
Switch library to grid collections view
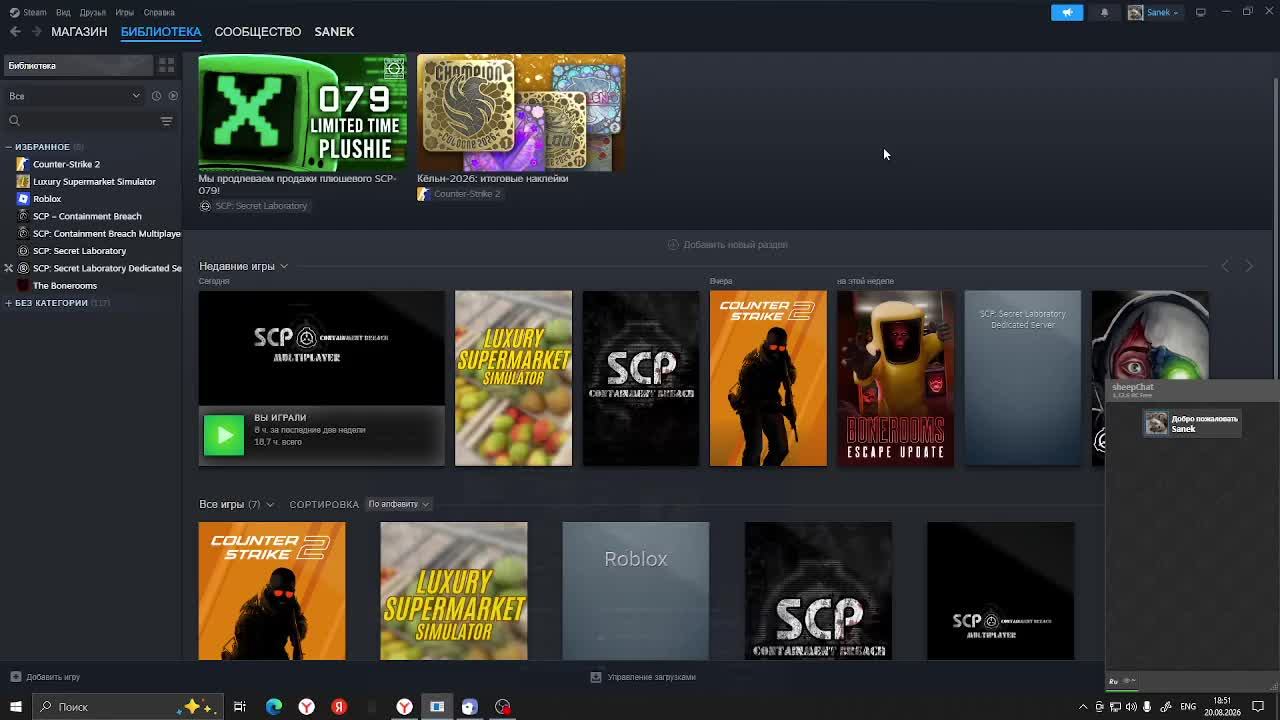click(166, 65)
